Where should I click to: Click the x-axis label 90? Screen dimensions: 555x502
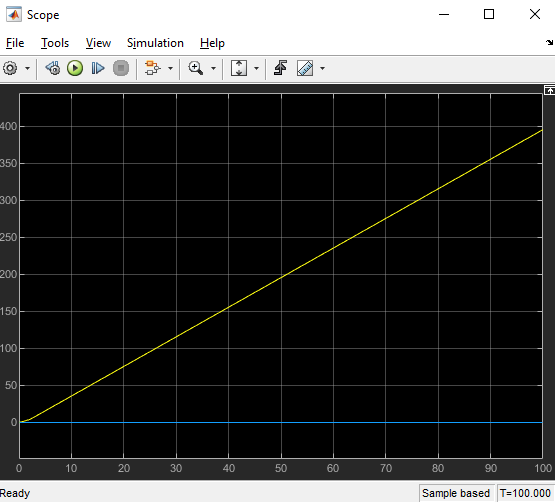[x=491, y=468]
